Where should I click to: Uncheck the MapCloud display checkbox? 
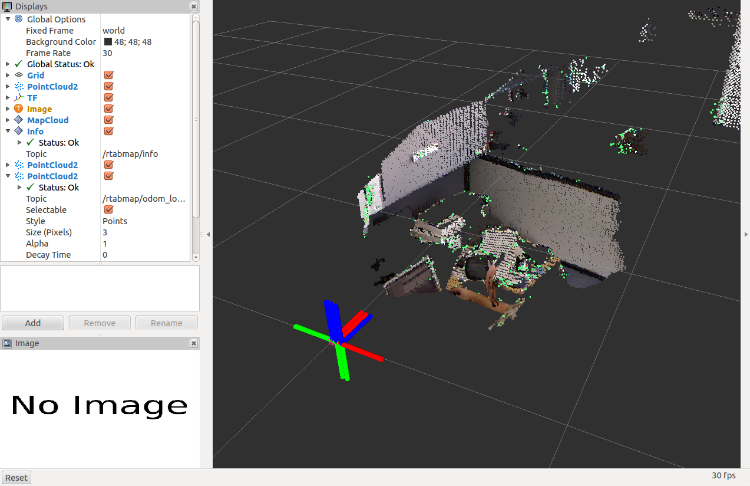coord(108,120)
